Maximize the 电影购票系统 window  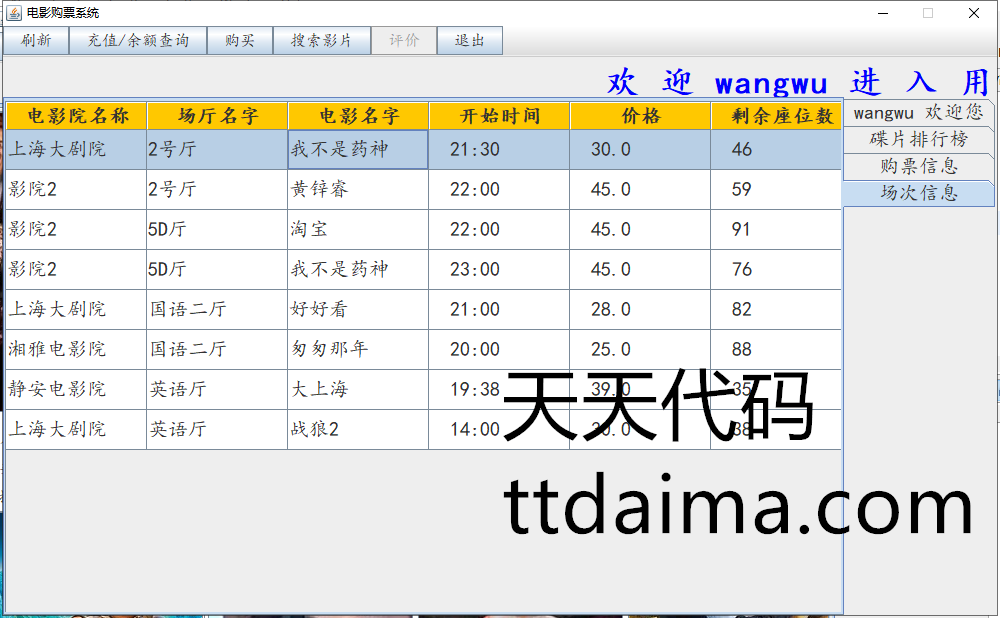[927, 13]
